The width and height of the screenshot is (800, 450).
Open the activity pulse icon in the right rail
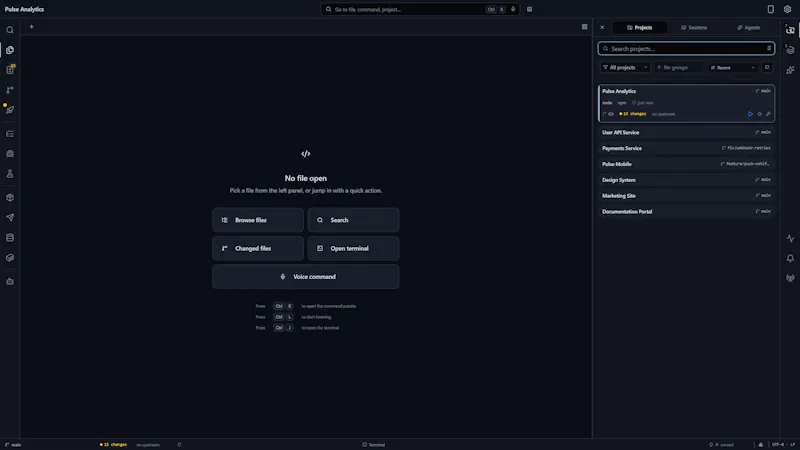pos(790,238)
